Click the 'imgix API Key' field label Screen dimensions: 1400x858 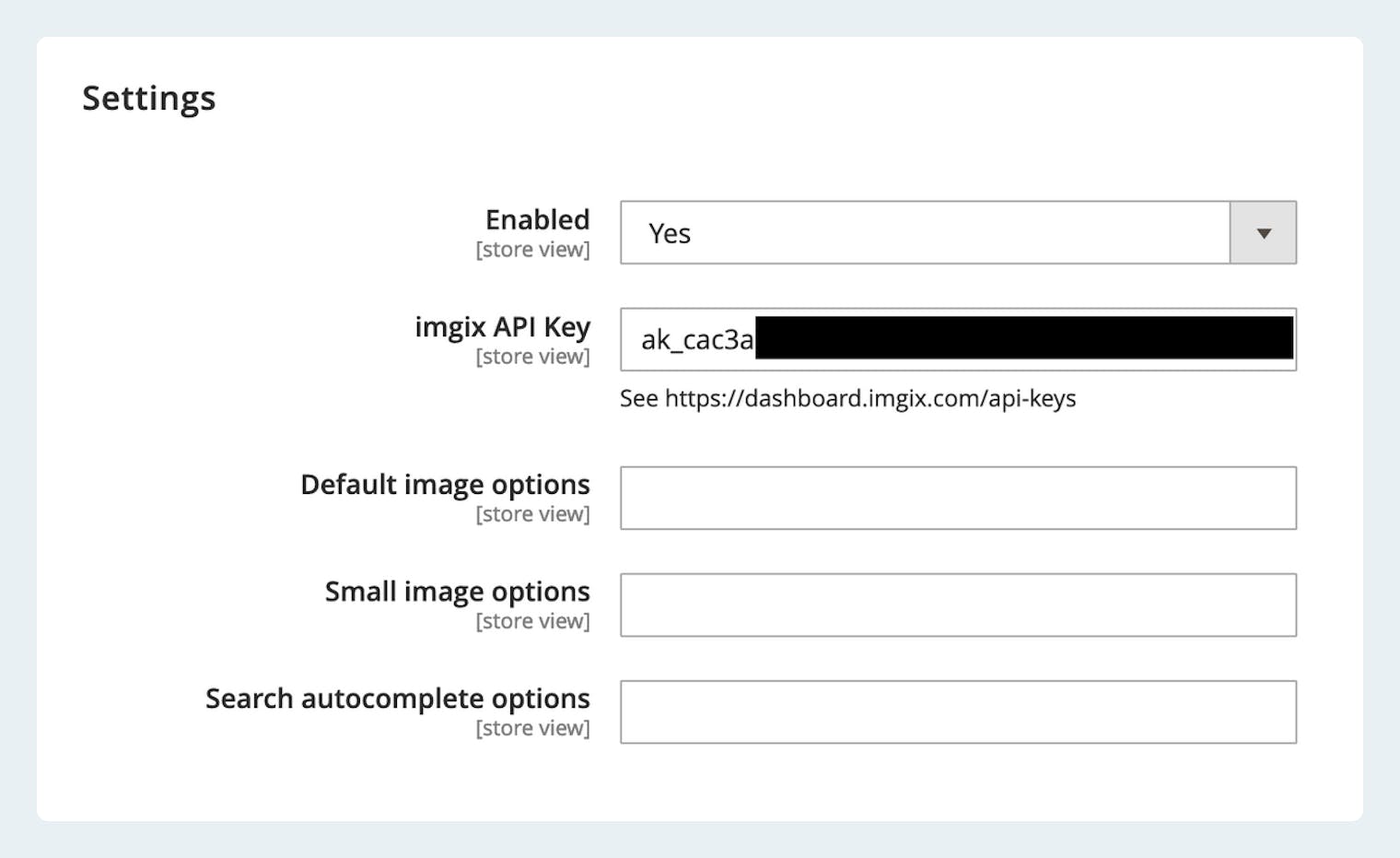pos(502,327)
